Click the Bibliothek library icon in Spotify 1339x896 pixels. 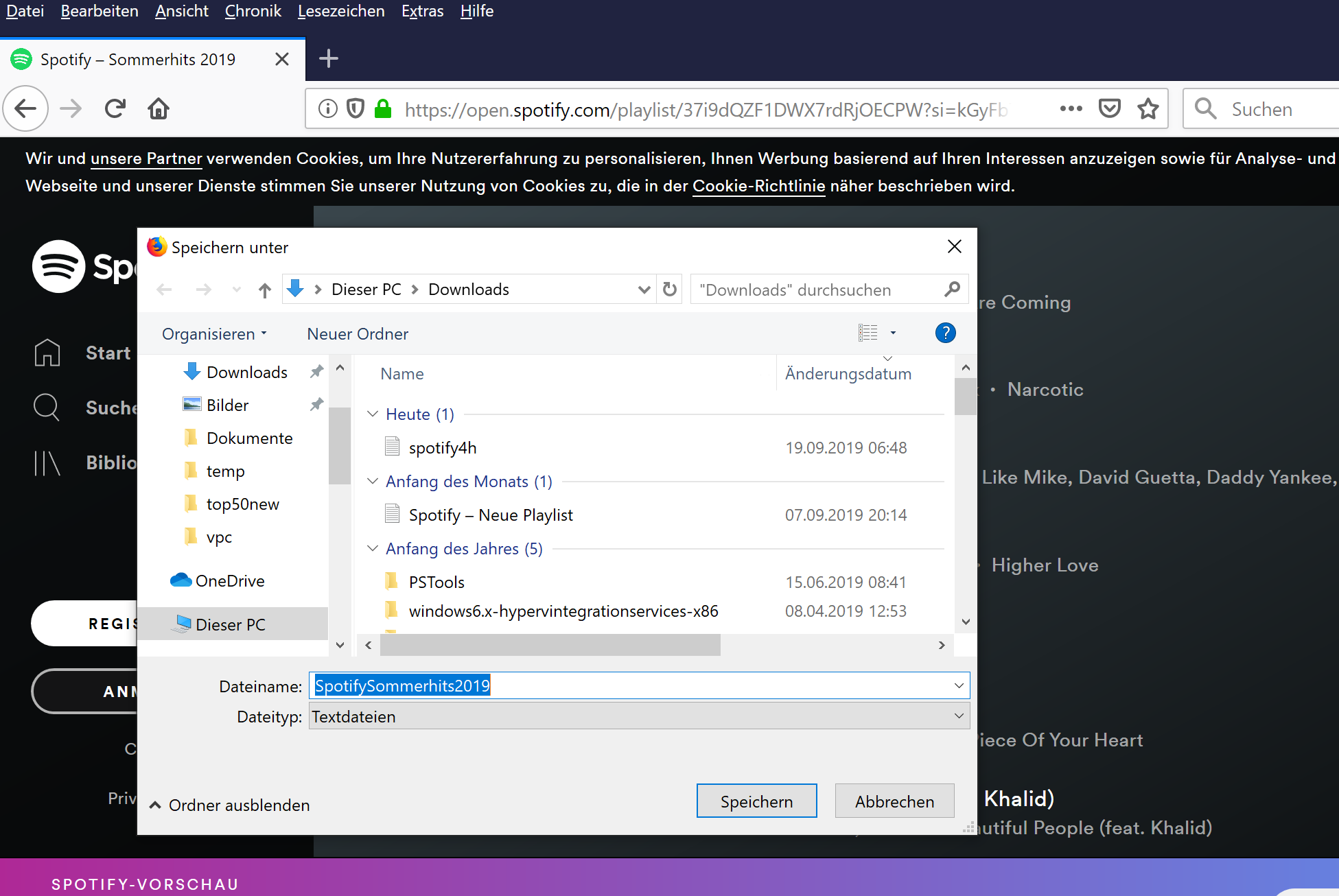[x=47, y=462]
